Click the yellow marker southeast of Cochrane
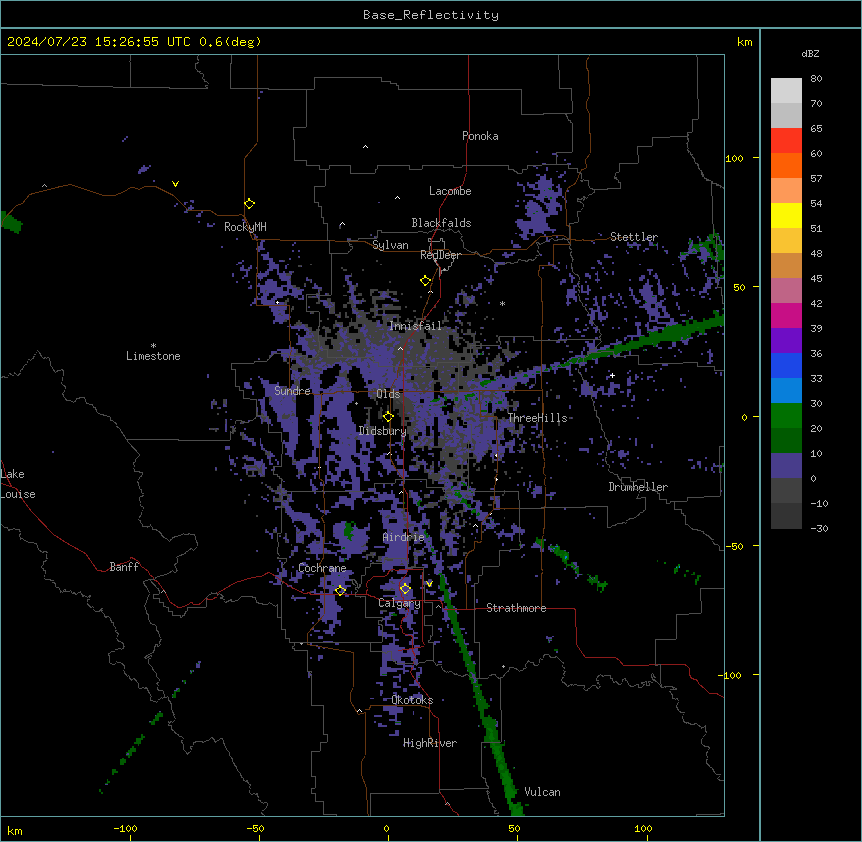The image size is (862, 842). (340, 590)
